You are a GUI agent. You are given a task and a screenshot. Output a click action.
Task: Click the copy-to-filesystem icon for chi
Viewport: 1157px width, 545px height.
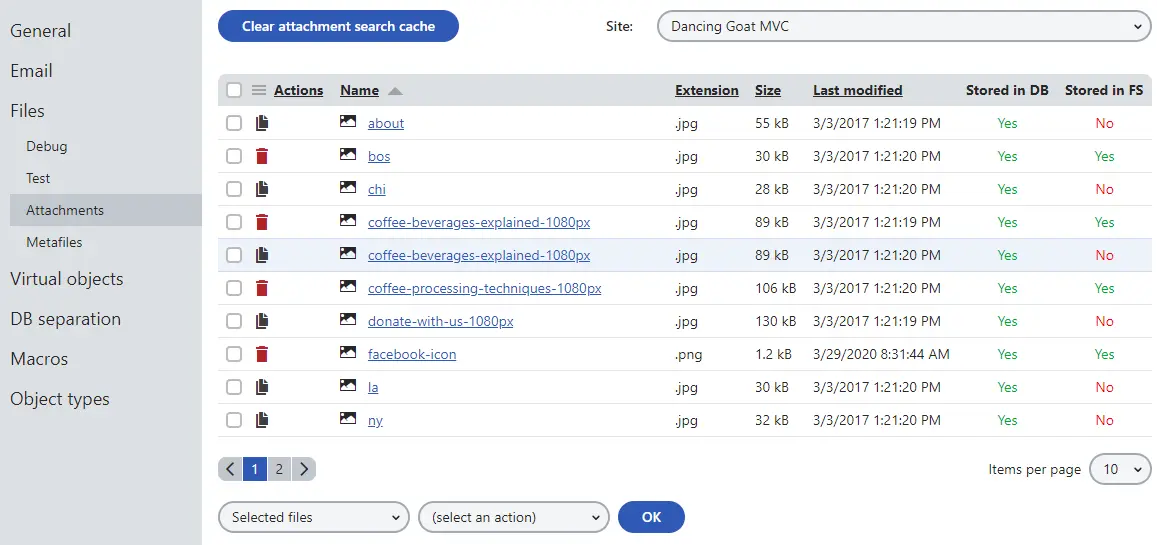pos(262,189)
